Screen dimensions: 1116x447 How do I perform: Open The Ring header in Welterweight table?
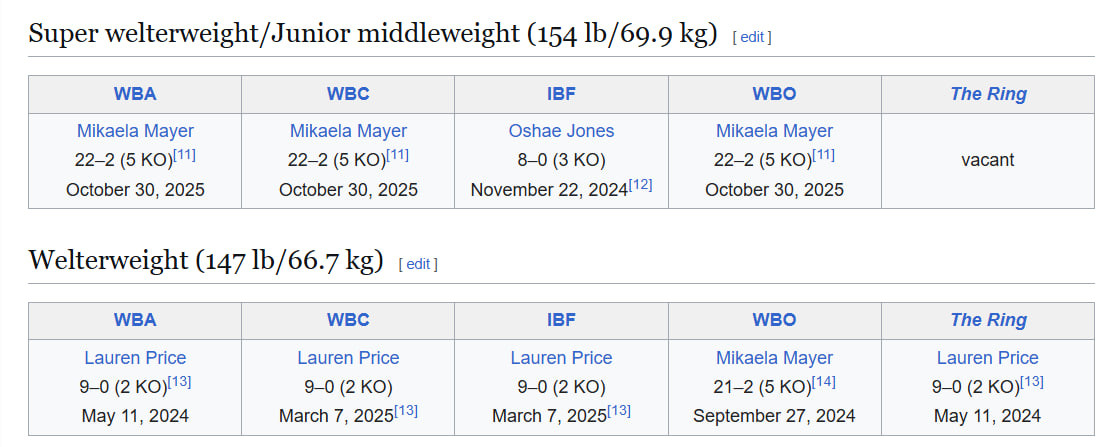click(x=988, y=320)
